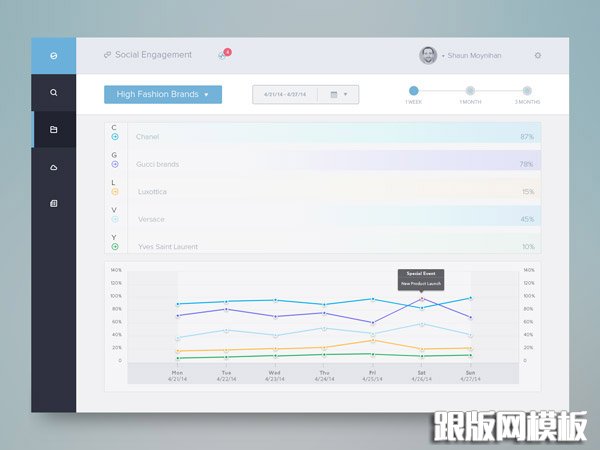This screenshot has height=450, width=600.
Task: Open notifications with the red badge
Action: (x=224, y=54)
